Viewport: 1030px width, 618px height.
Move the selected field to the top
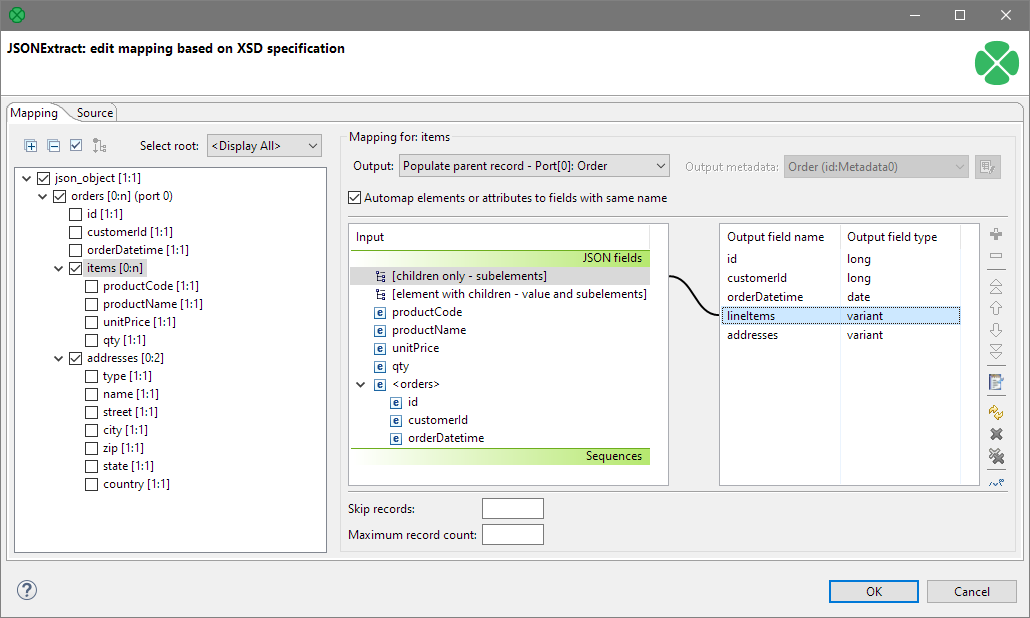pyautogui.click(x=996, y=286)
